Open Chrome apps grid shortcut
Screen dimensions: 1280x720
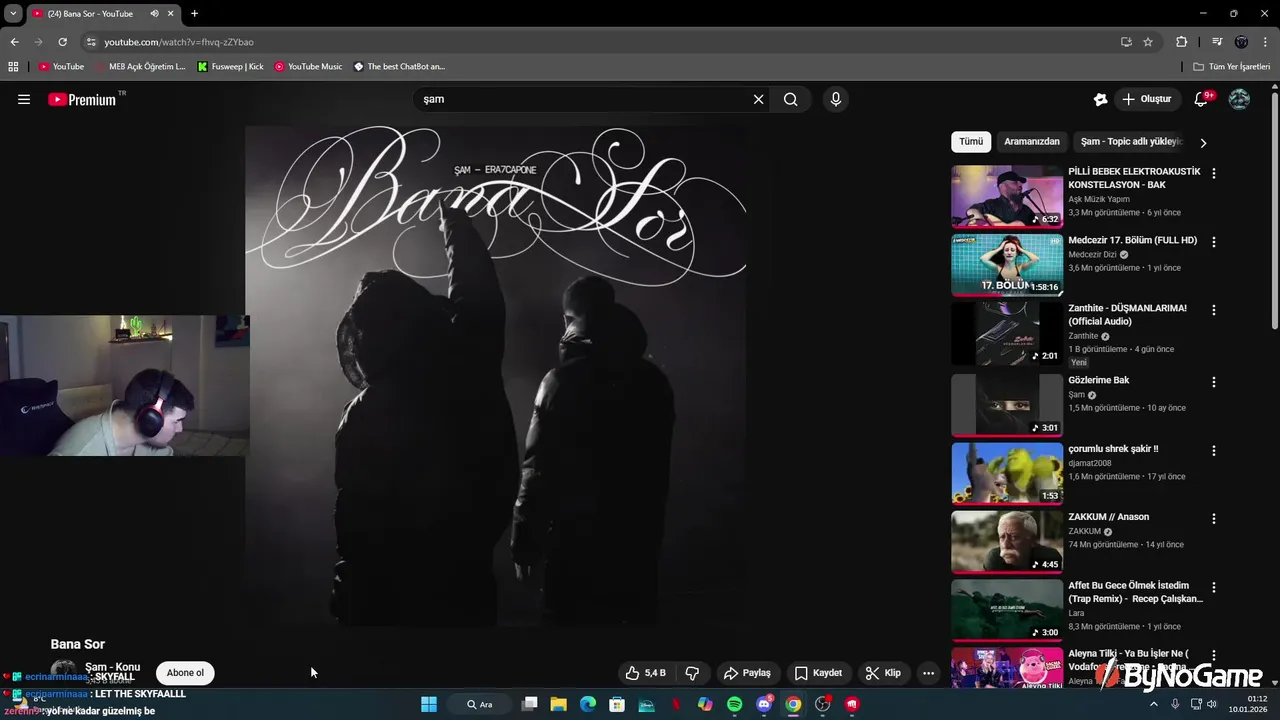coord(13,67)
